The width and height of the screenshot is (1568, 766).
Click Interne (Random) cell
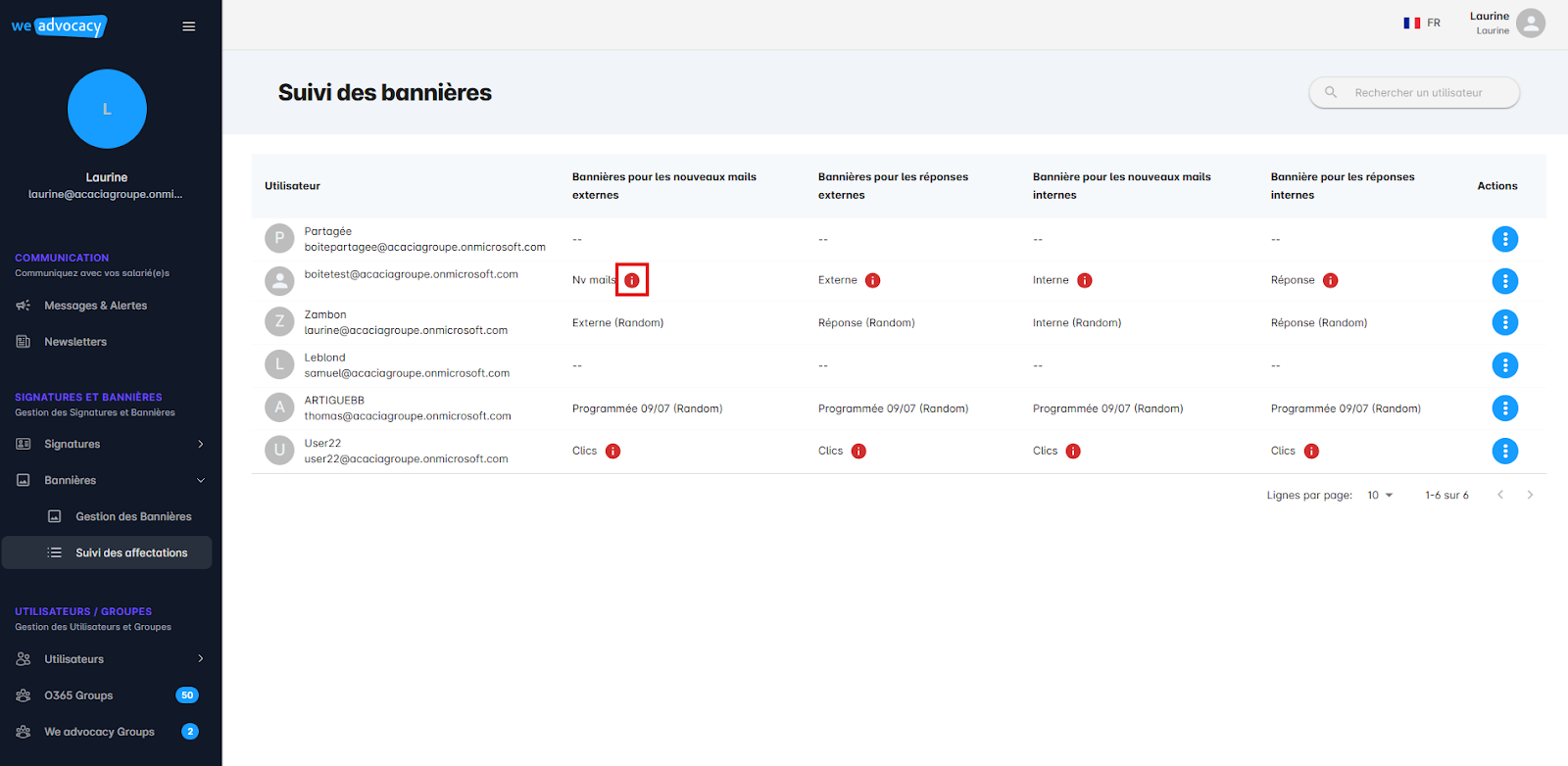[1077, 322]
